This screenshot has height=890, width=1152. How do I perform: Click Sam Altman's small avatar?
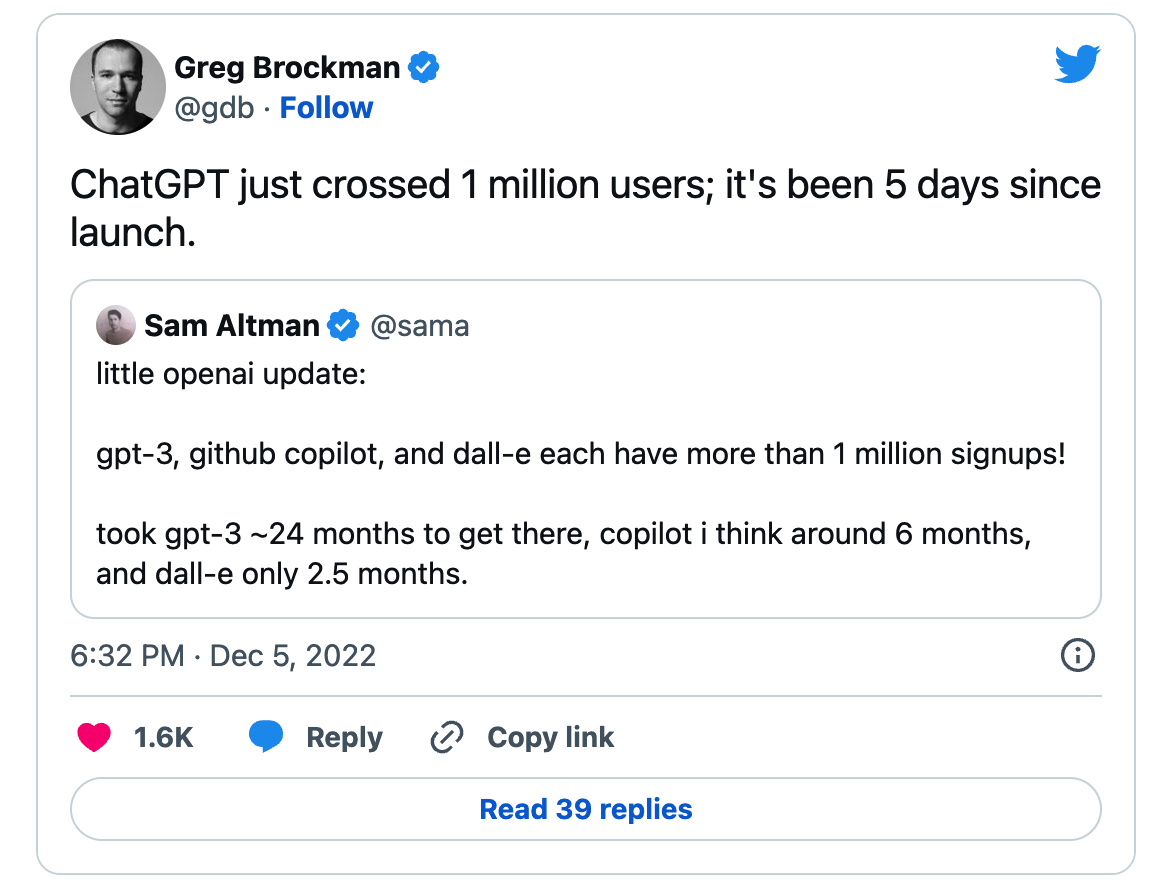115,325
